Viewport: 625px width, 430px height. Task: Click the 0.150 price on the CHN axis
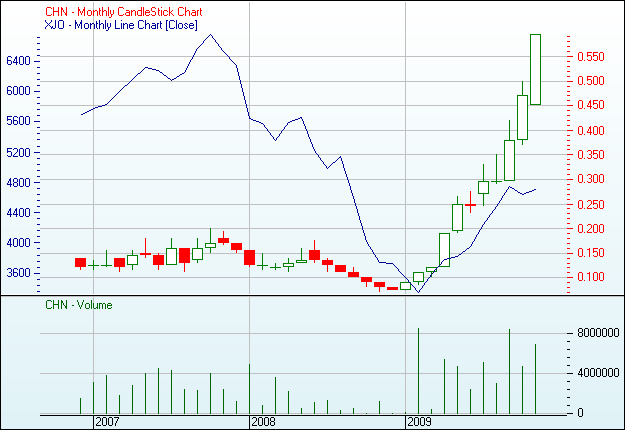tap(591, 253)
